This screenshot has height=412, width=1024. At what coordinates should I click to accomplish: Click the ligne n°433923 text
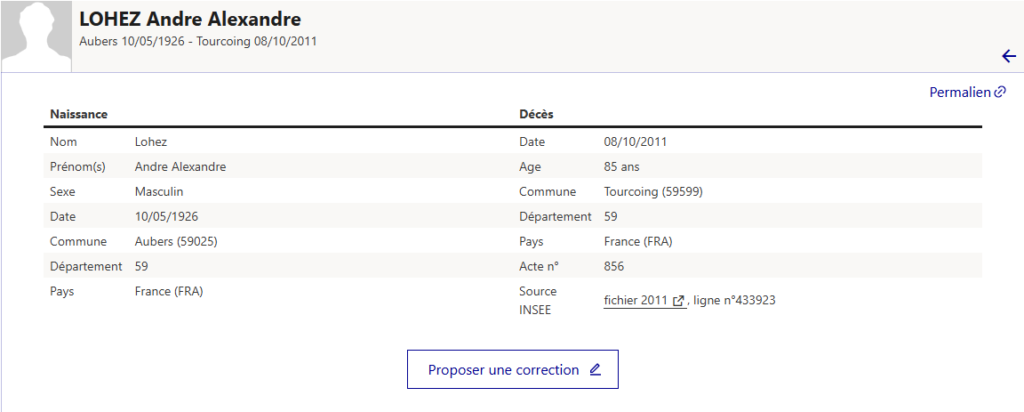click(735, 300)
